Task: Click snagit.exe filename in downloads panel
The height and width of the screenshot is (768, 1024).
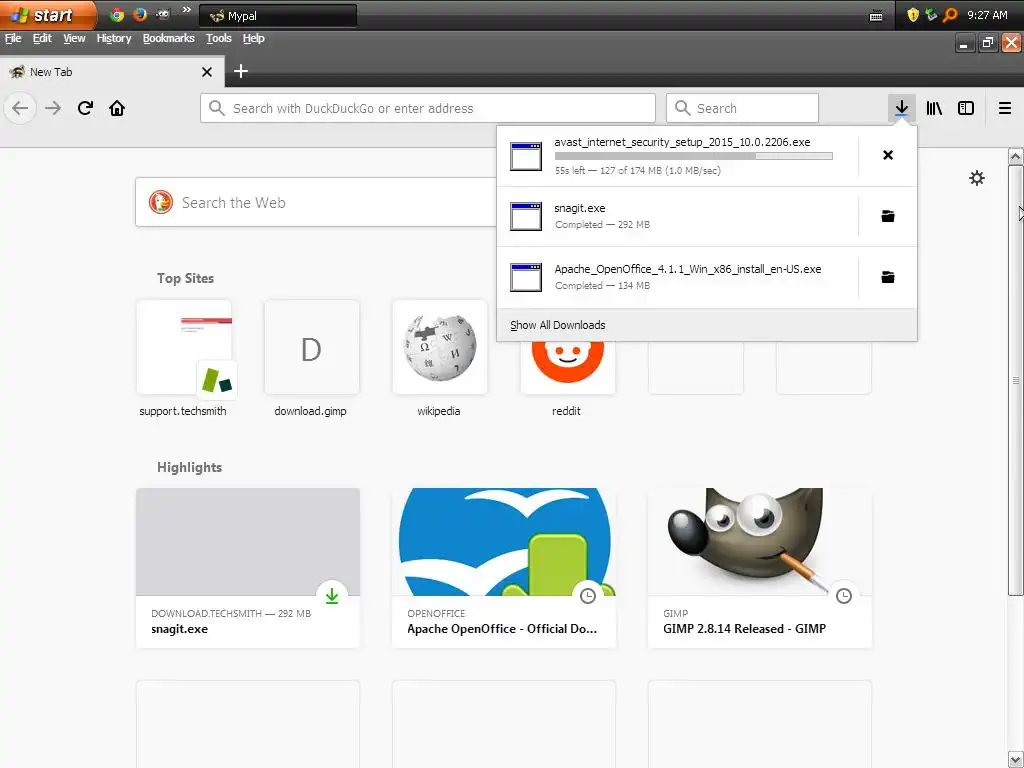Action: click(x=580, y=208)
